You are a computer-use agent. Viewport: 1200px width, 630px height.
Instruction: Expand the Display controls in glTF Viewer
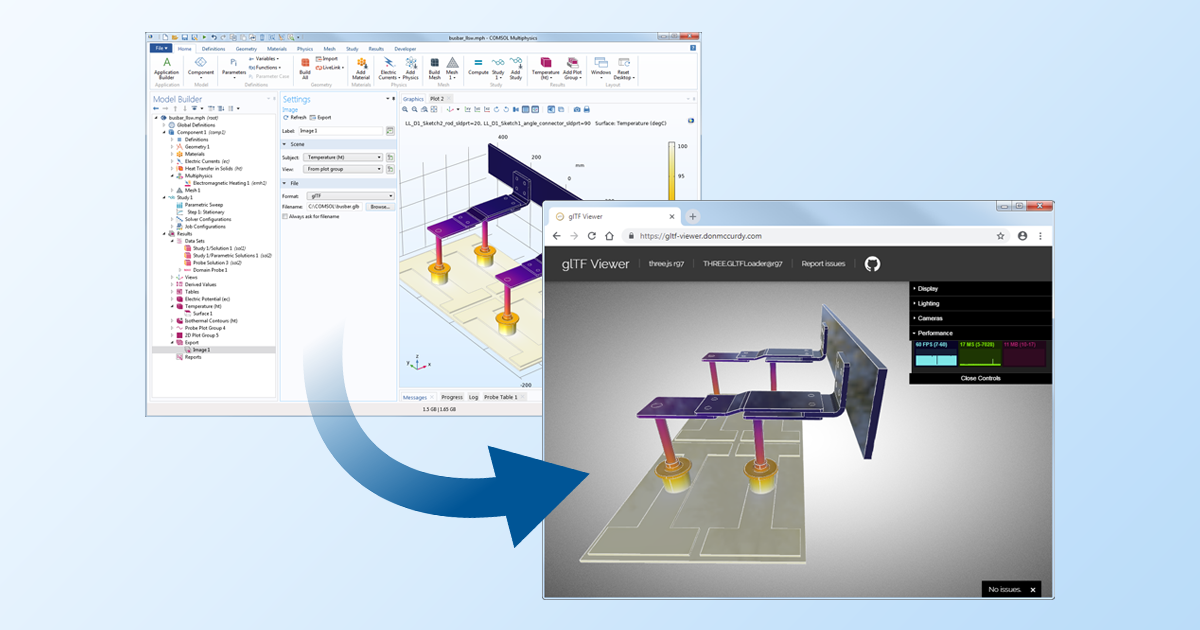tap(980, 289)
